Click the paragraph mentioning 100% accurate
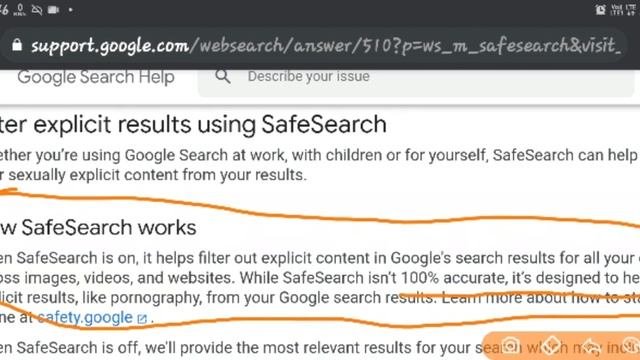 pyautogui.click(x=320, y=288)
